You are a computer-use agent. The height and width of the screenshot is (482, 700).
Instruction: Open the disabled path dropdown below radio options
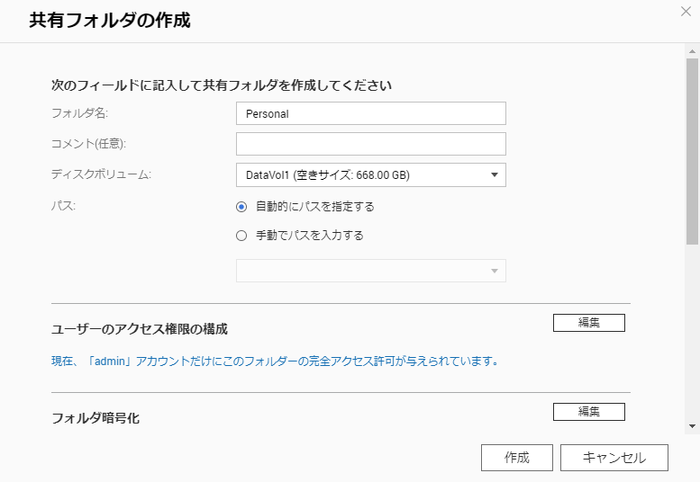pos(371,271)
